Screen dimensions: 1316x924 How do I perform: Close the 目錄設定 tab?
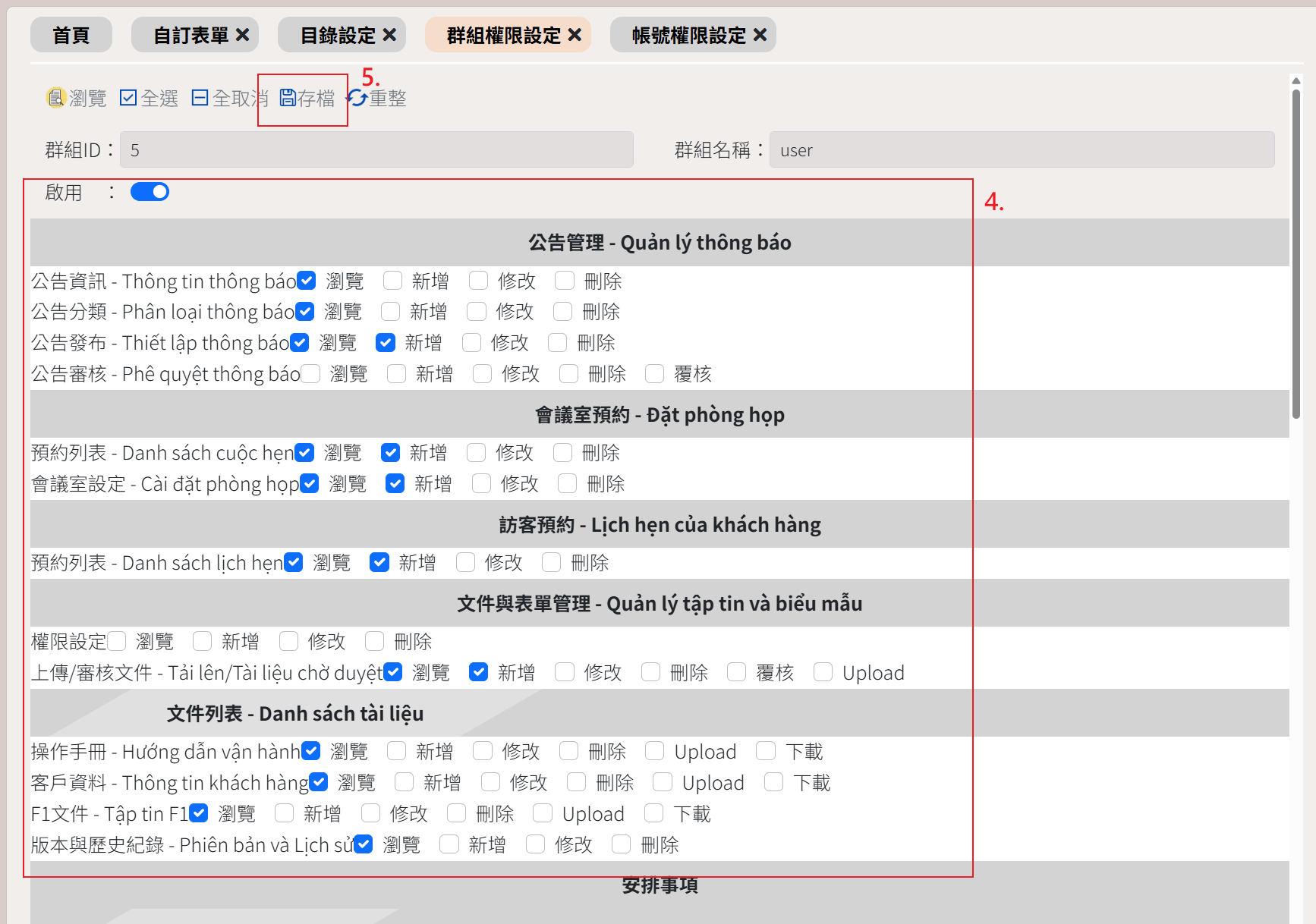pyautogui.click(x=389, y=35)
